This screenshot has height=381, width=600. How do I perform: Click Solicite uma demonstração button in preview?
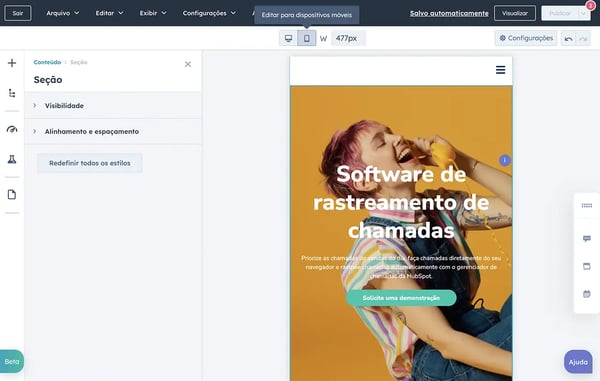(401, 298)
